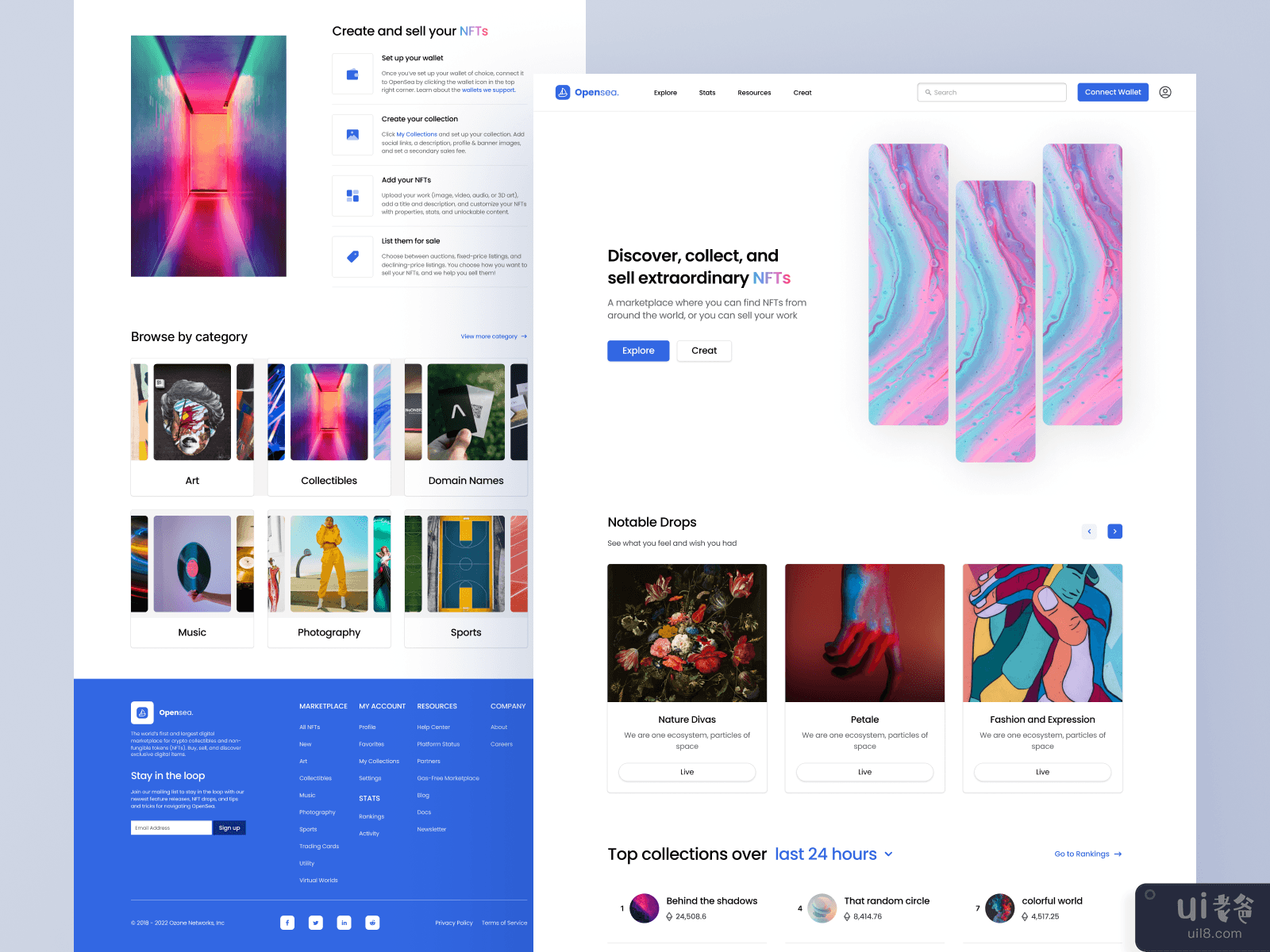Click the image icon beside 'Create your collection'

click(x=352, y=135)
